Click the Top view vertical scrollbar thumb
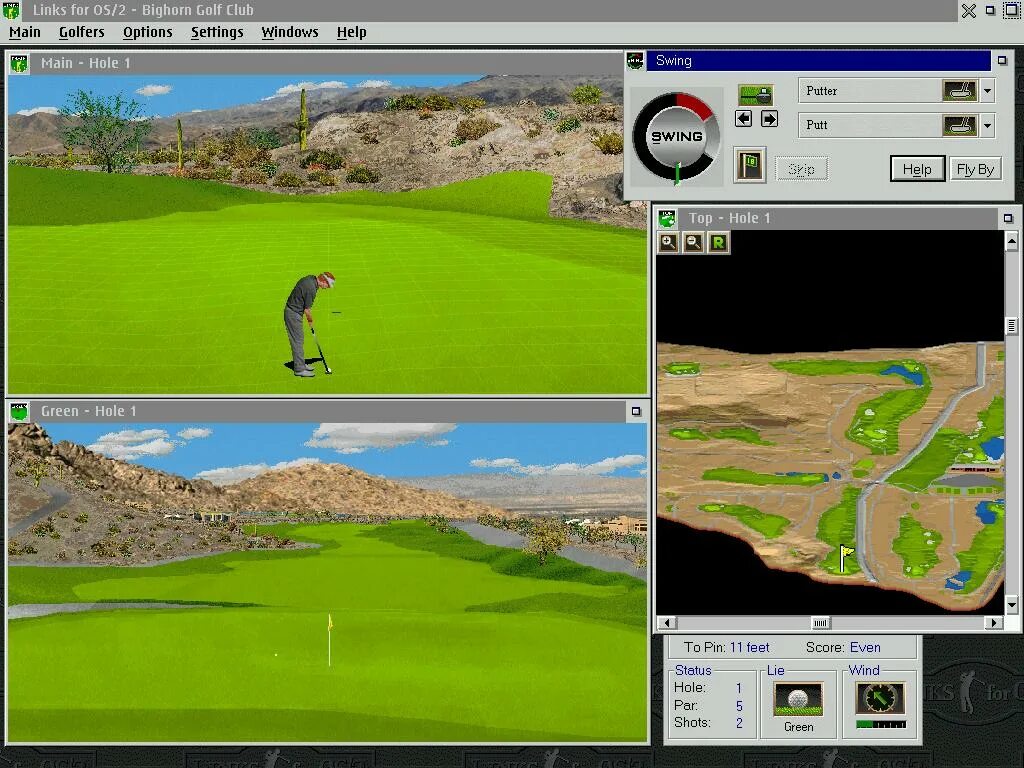 pos(1012,325)
